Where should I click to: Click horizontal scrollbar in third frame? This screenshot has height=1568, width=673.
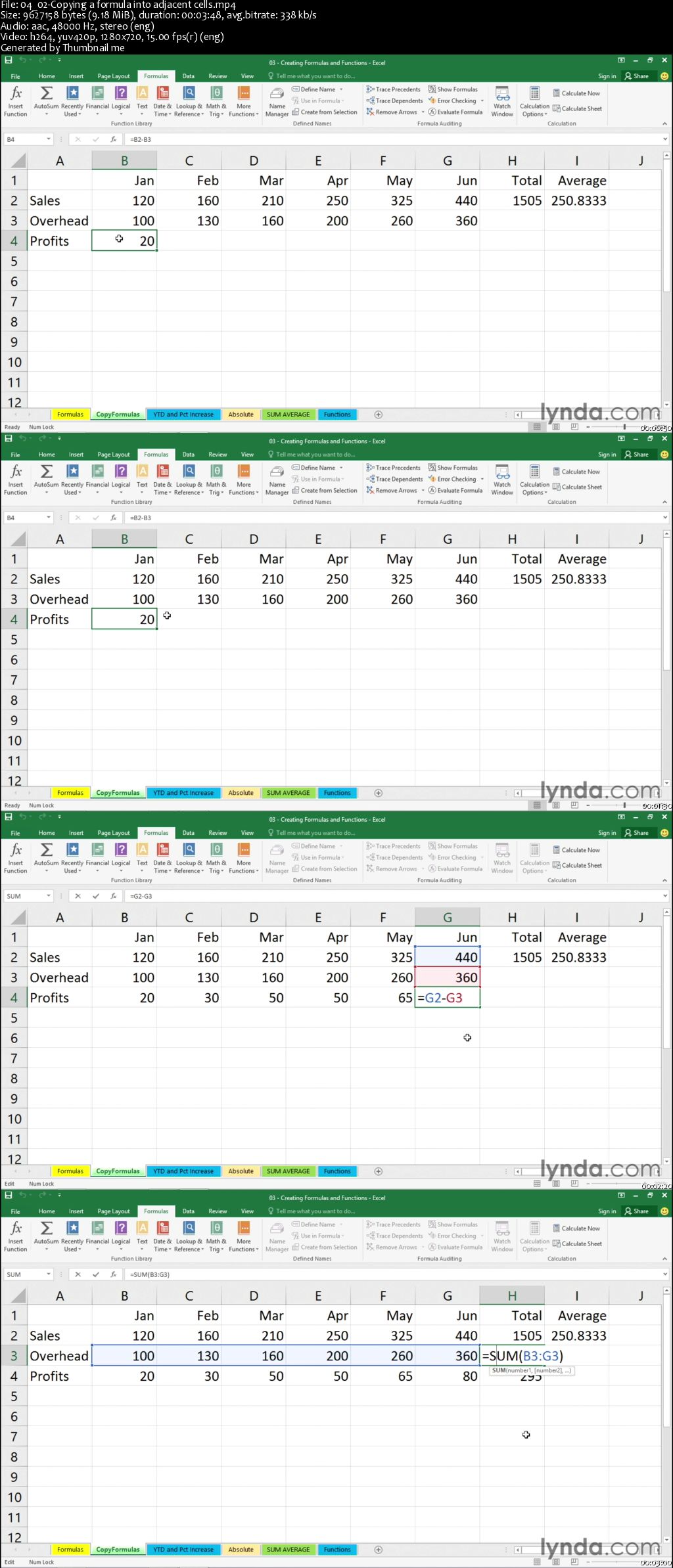click(588, 1171)
